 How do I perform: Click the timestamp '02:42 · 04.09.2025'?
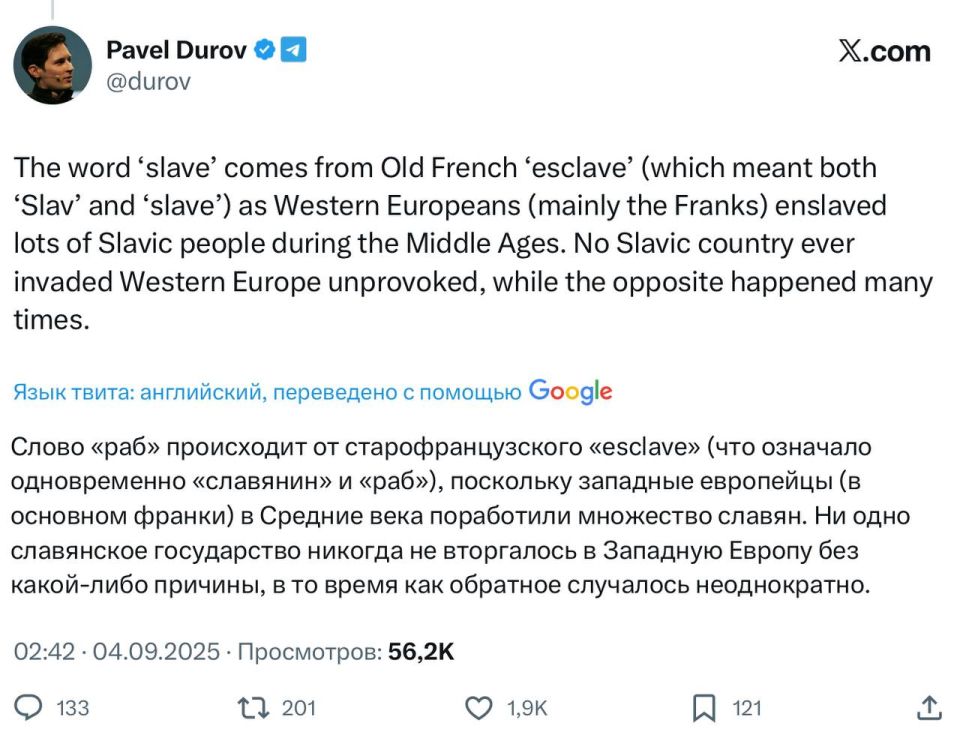(x=115, y=650)
